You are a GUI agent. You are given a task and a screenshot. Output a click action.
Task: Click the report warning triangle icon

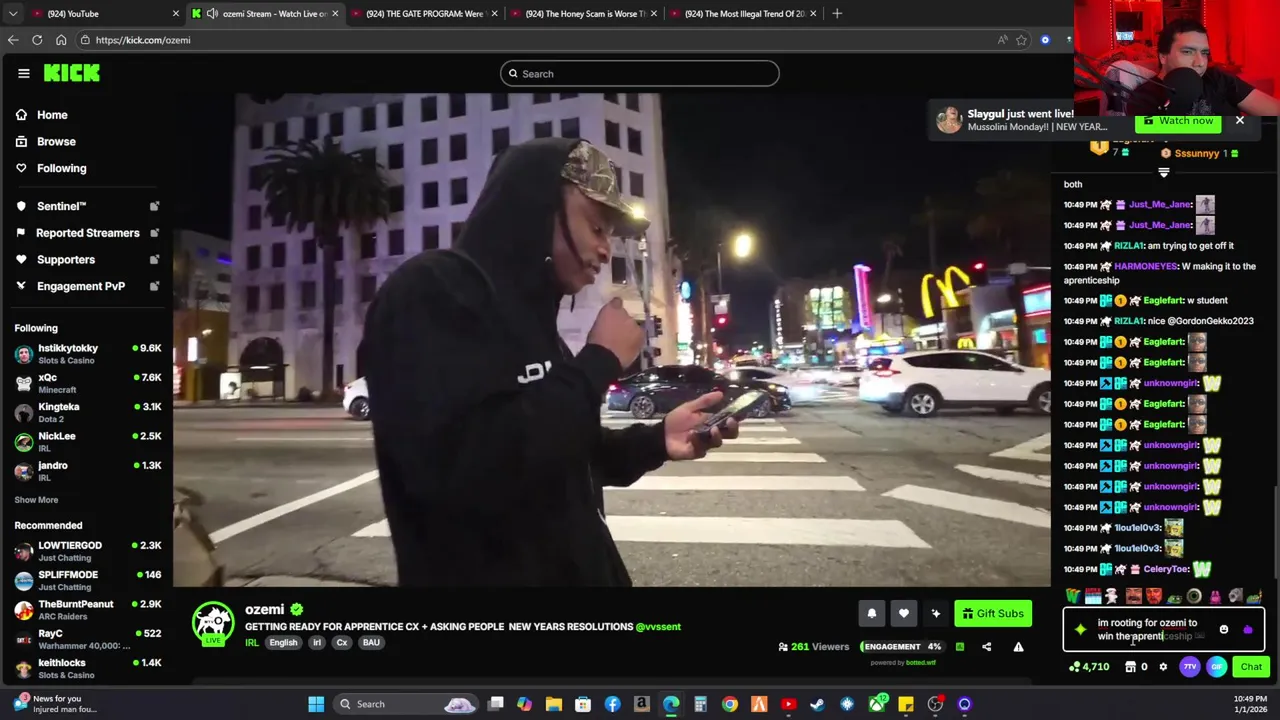point(1018,647)
